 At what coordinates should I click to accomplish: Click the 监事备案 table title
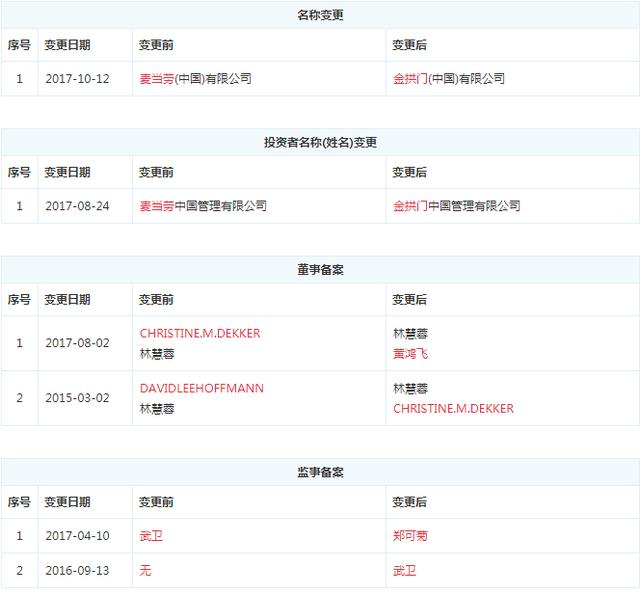click(320, 472)
